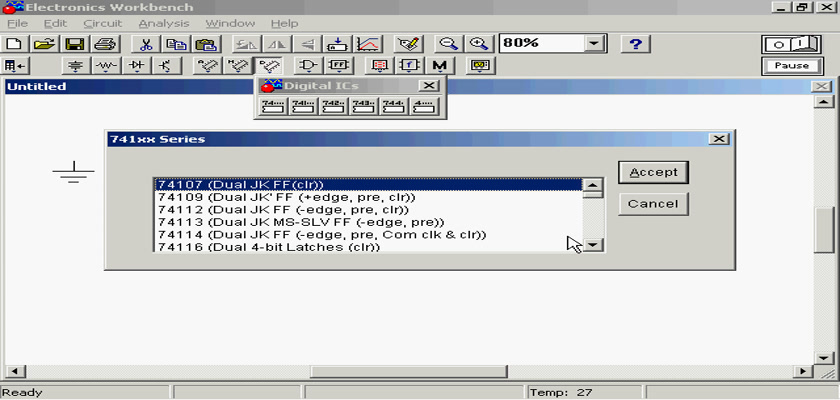Open Indicators parts bin

[380, 66]
